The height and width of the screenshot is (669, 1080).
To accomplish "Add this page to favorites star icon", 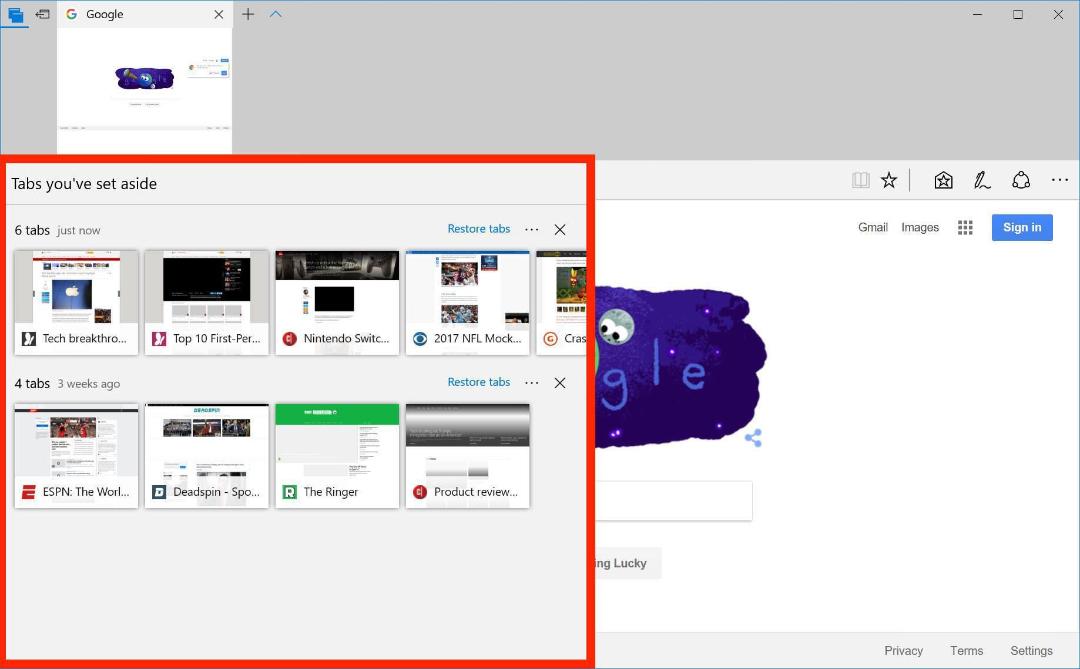I will point(889,181).
